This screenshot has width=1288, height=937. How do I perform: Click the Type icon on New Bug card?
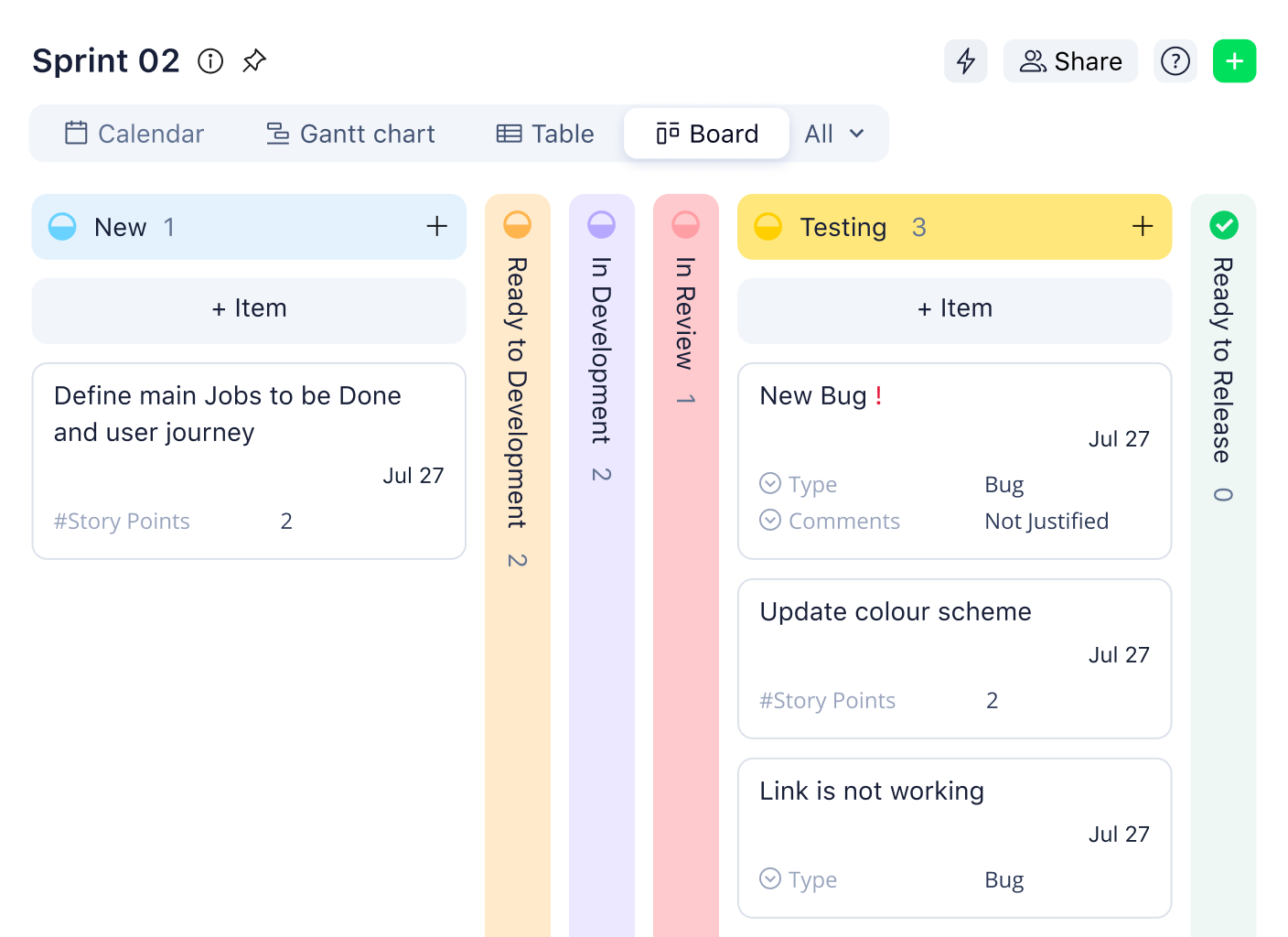coord(769,483)
